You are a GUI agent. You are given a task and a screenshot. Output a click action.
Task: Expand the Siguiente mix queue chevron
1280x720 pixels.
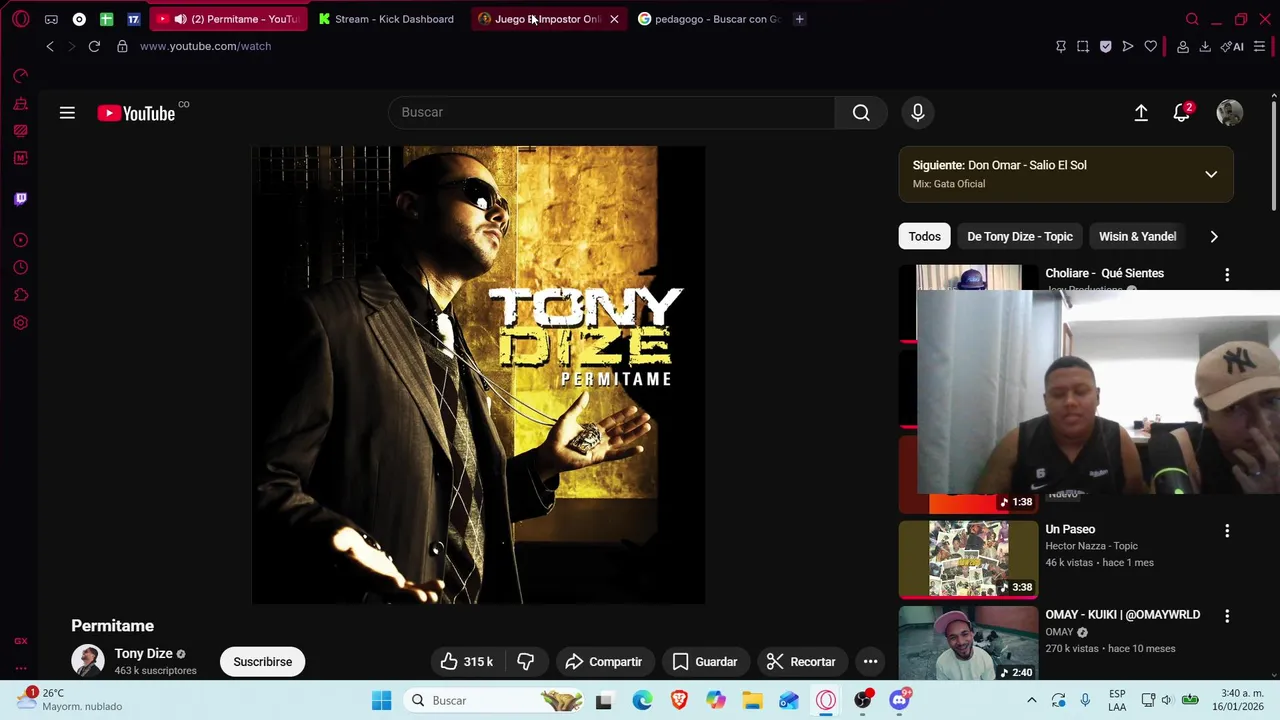click(1211, 174)
